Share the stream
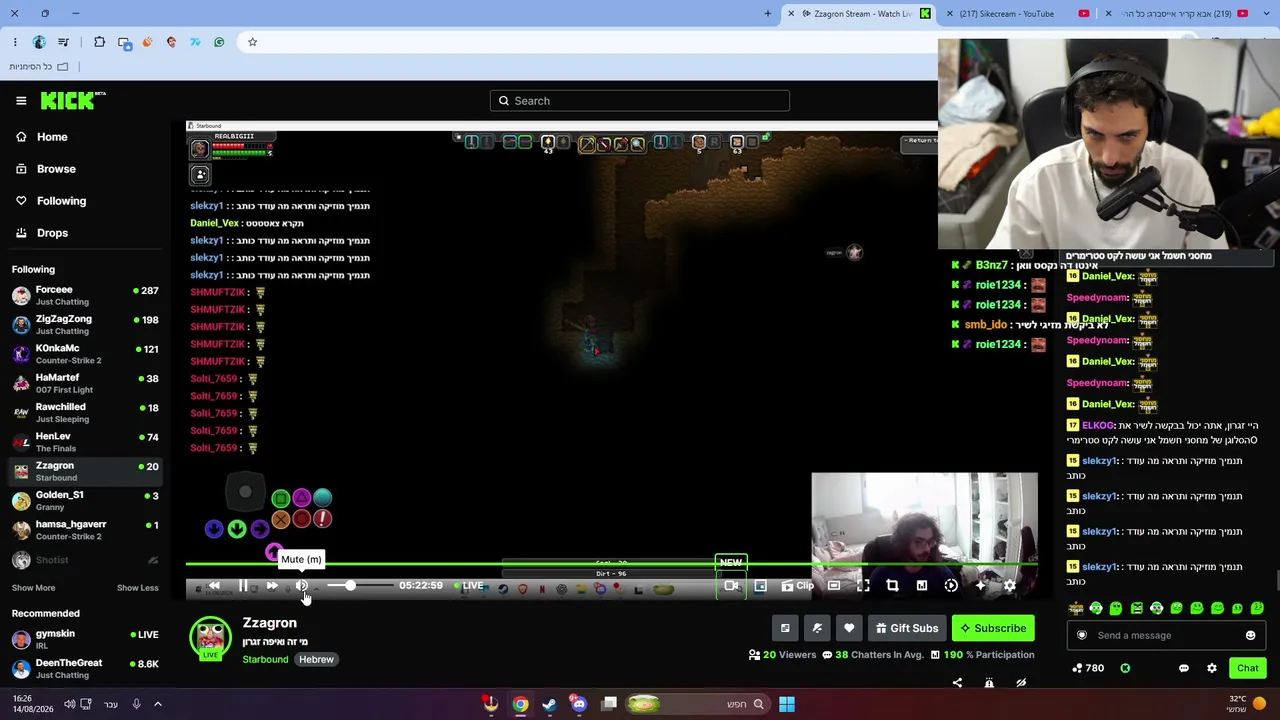1280x720 pixels. coord(957,683)
